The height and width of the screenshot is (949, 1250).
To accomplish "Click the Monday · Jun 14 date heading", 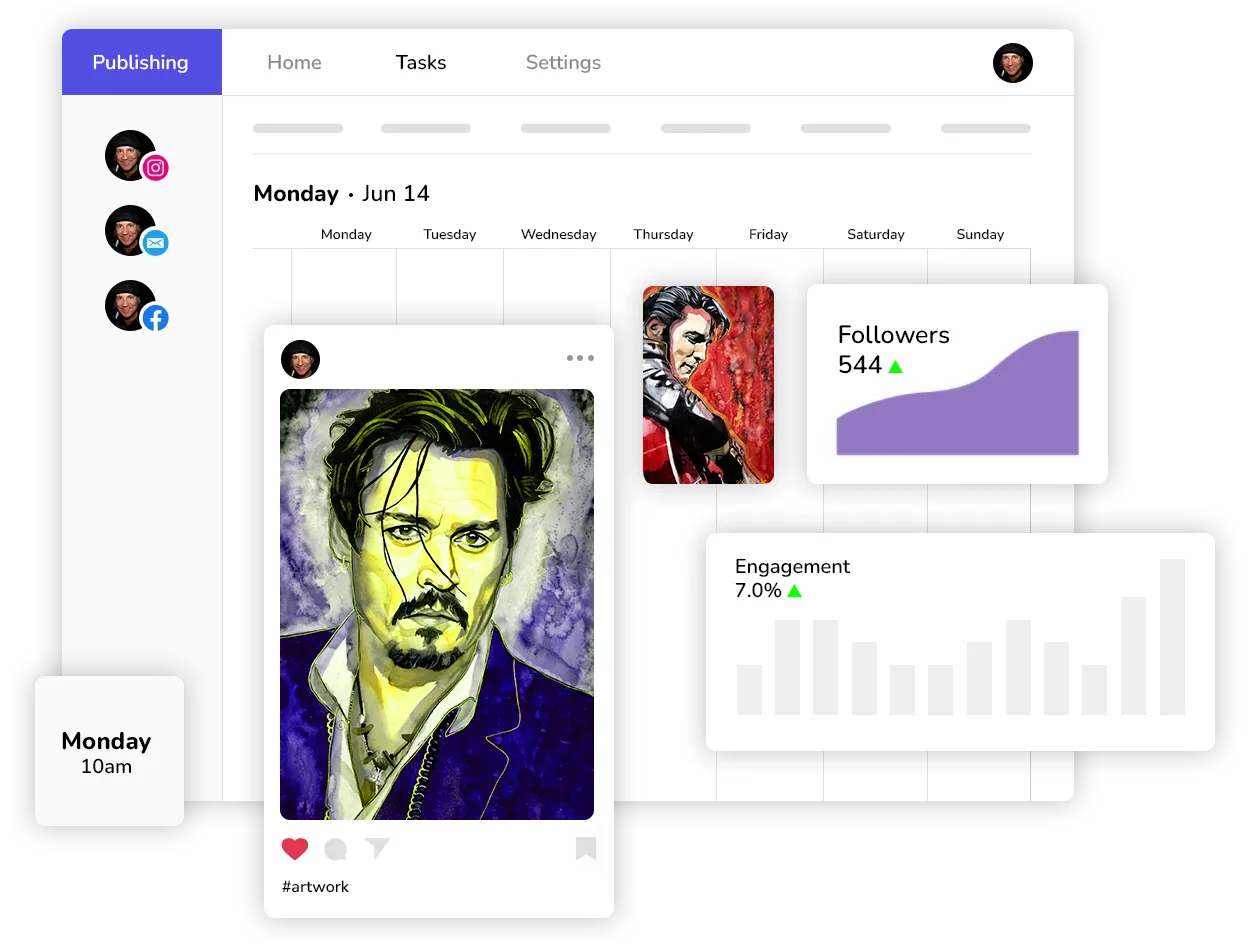I will point(341,193).
